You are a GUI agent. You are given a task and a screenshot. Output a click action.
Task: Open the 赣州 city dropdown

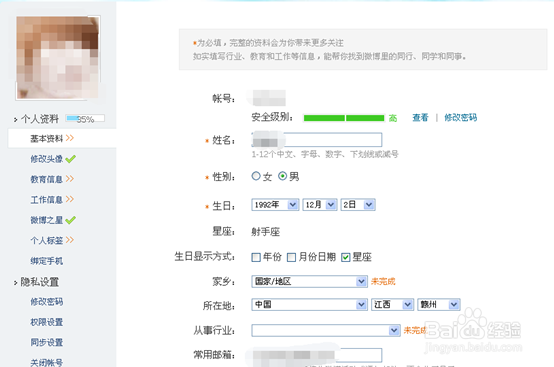[439, 305]
